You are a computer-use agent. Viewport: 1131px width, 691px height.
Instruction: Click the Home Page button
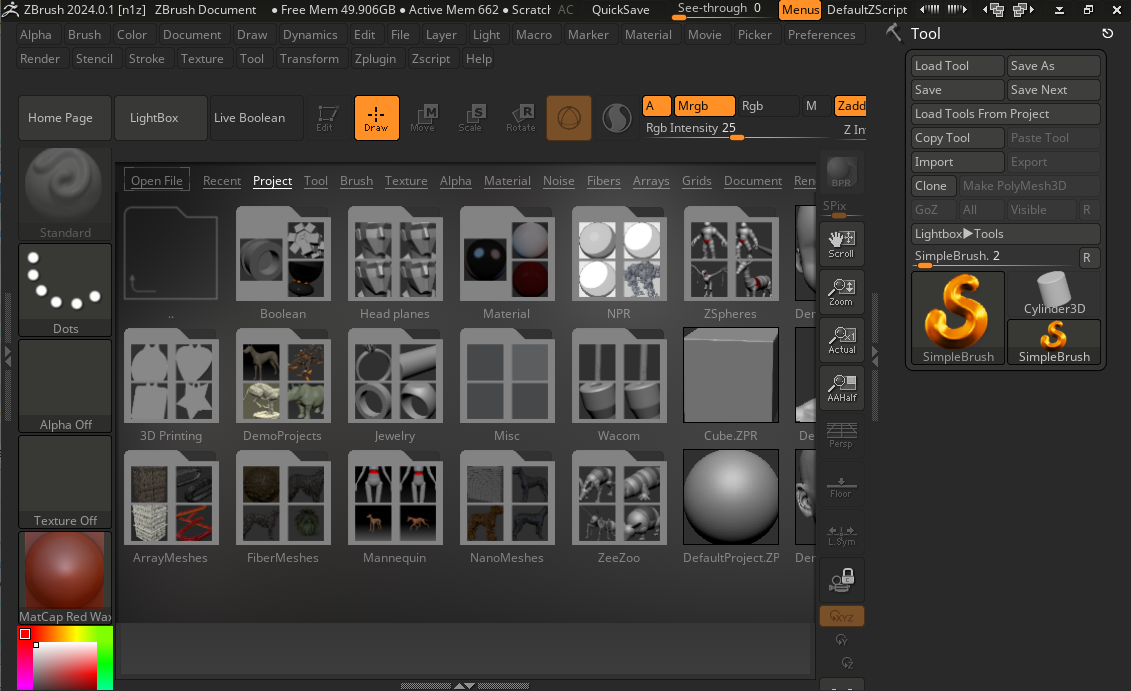(x=65, y=118)
